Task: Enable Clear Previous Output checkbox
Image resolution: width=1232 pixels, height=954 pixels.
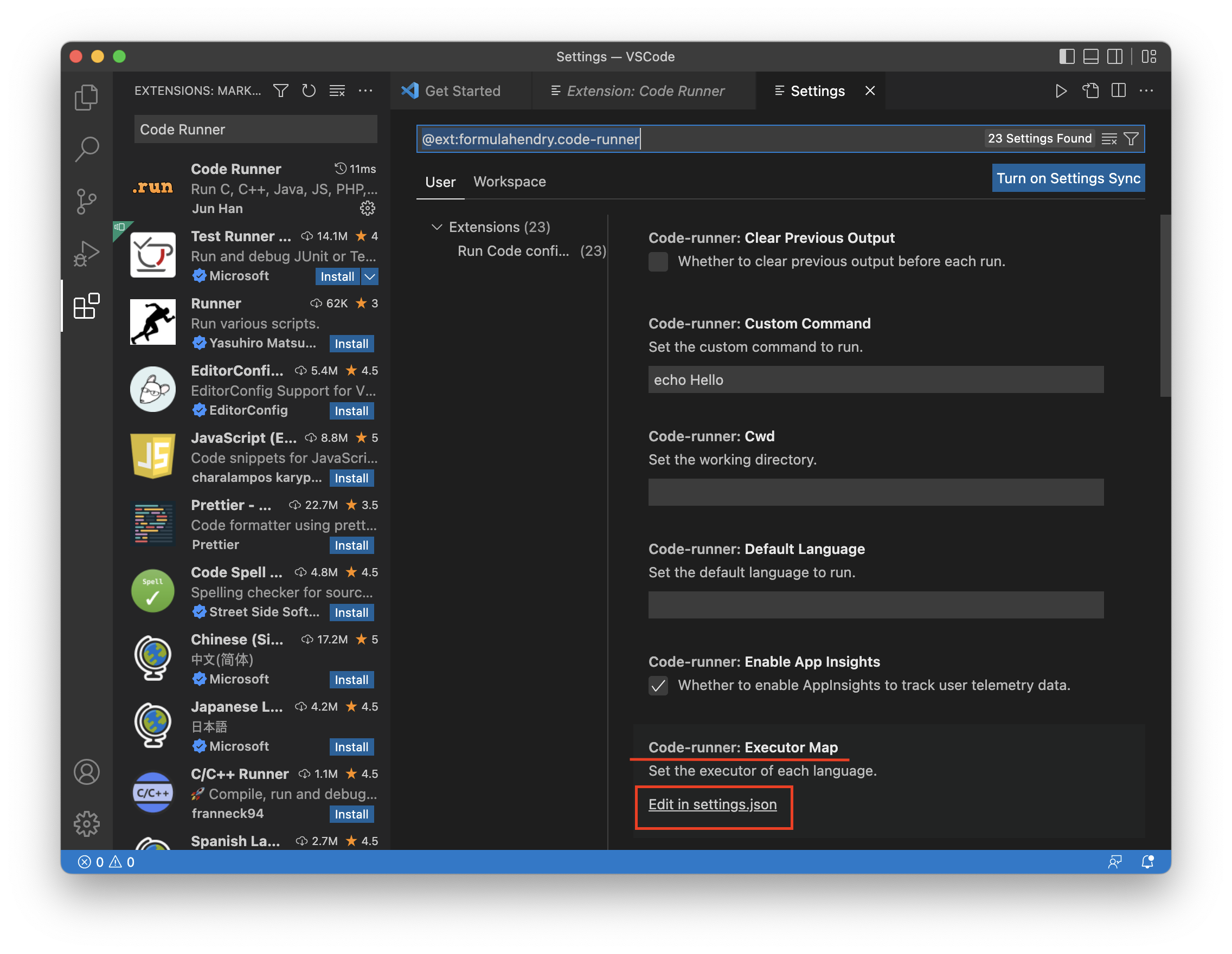Action: pos(658,262)
